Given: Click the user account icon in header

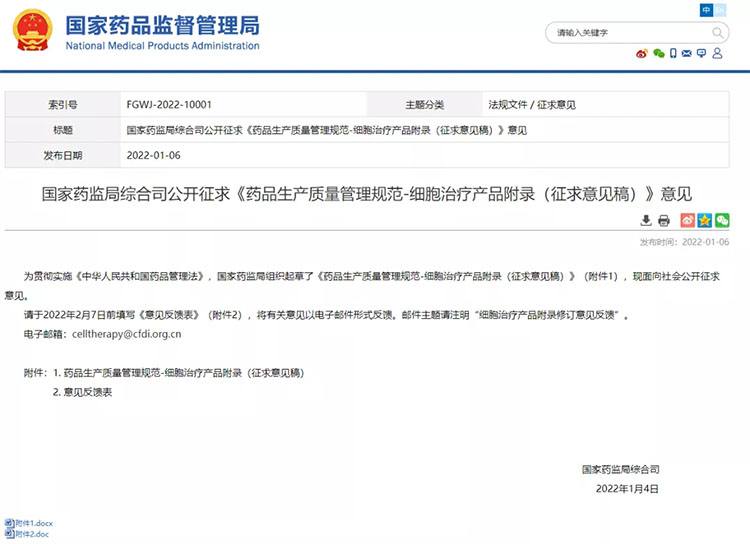Looking at the screenshot, I should [x=717, y=53].
